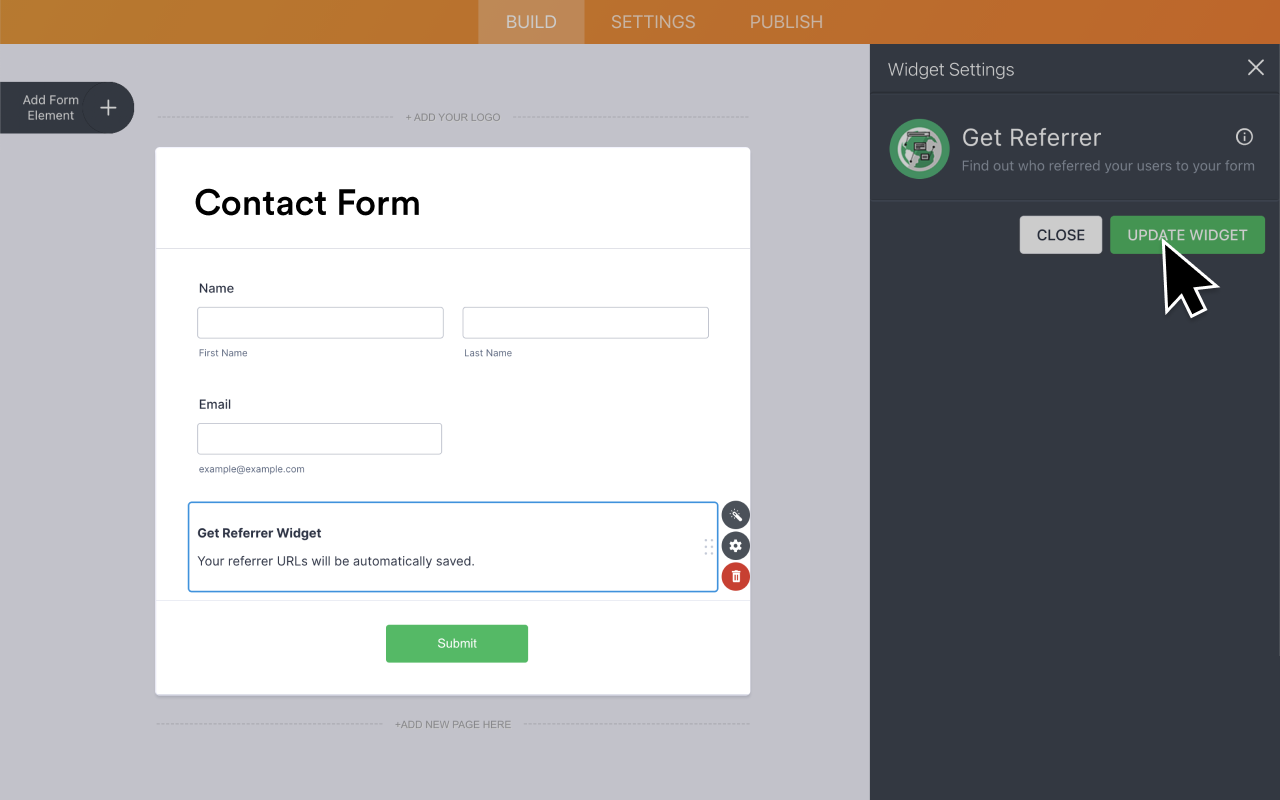1280x800 pixels.
Task: Select the BUILD tab
Action: [x=530, y=21]
